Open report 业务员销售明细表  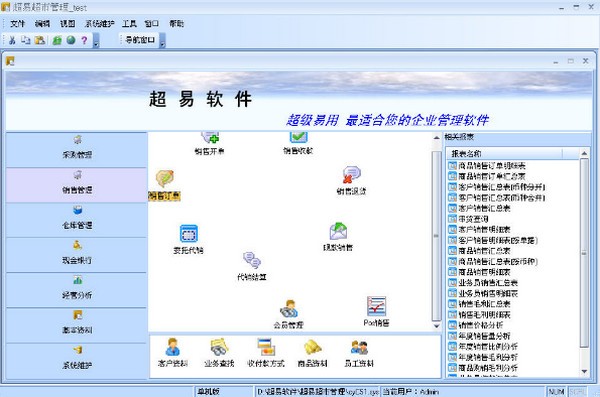click(488, 294)
